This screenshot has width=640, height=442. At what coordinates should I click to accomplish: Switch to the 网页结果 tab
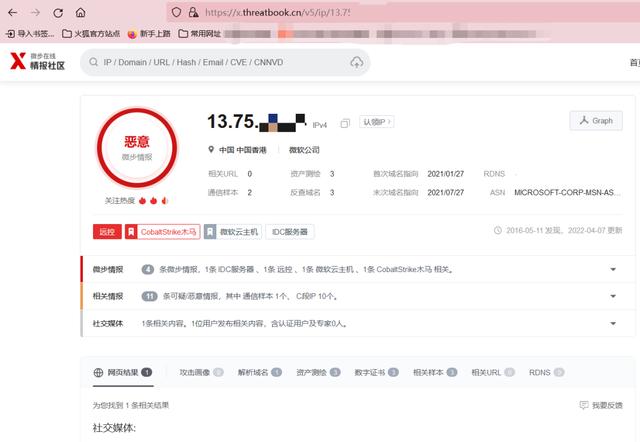point(123,372)
